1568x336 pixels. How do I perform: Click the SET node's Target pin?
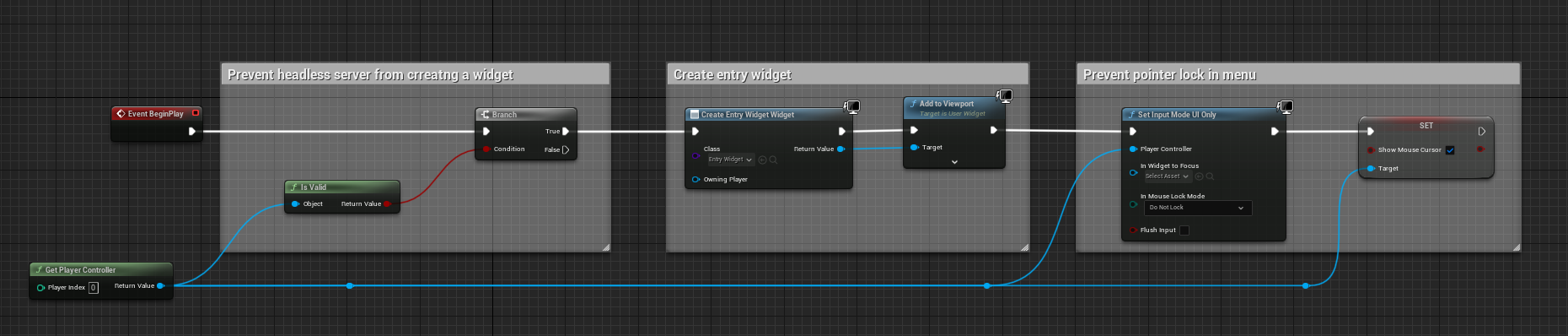(x=1371, y=168)
